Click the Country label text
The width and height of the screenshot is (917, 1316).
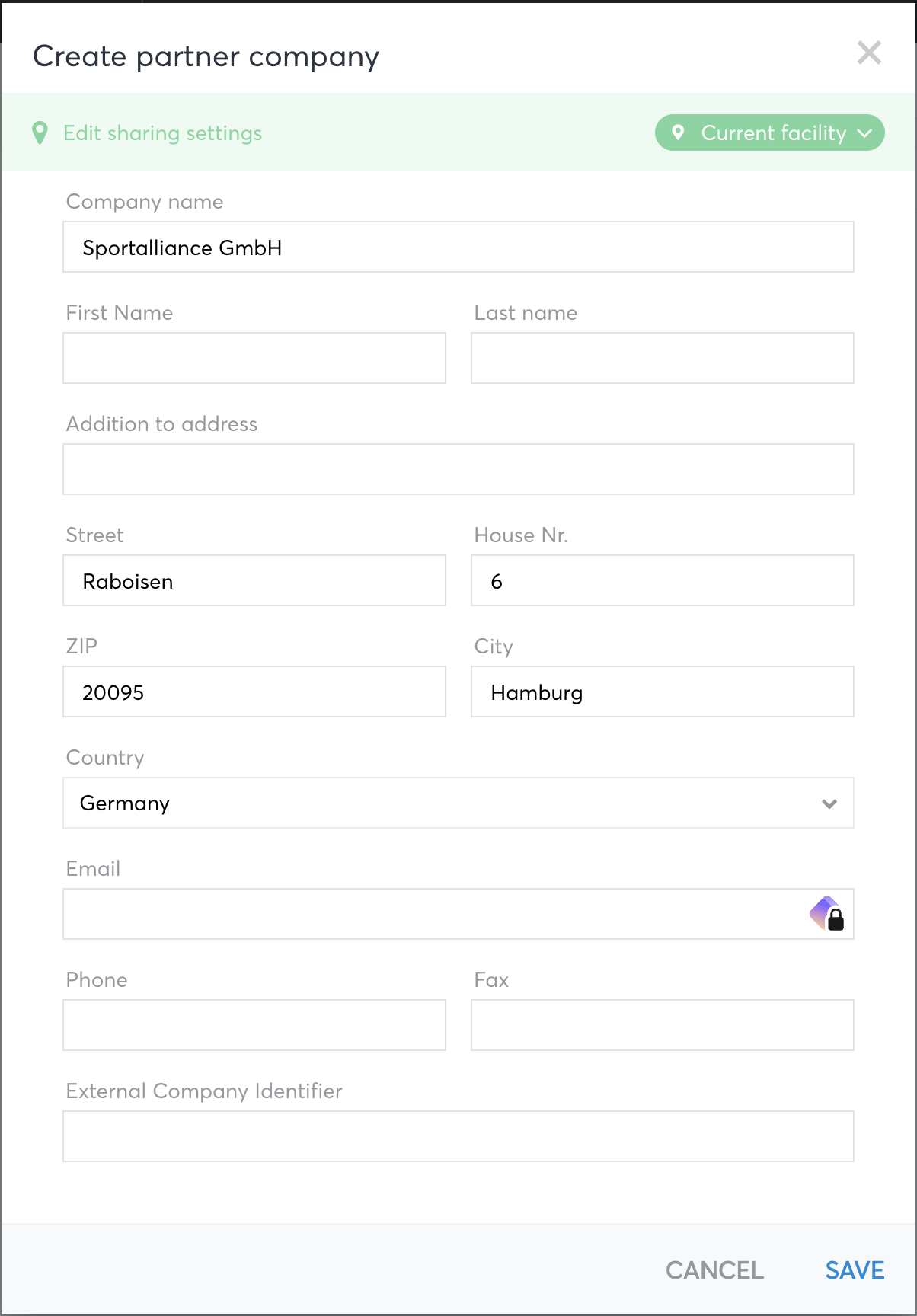point(105,758)
